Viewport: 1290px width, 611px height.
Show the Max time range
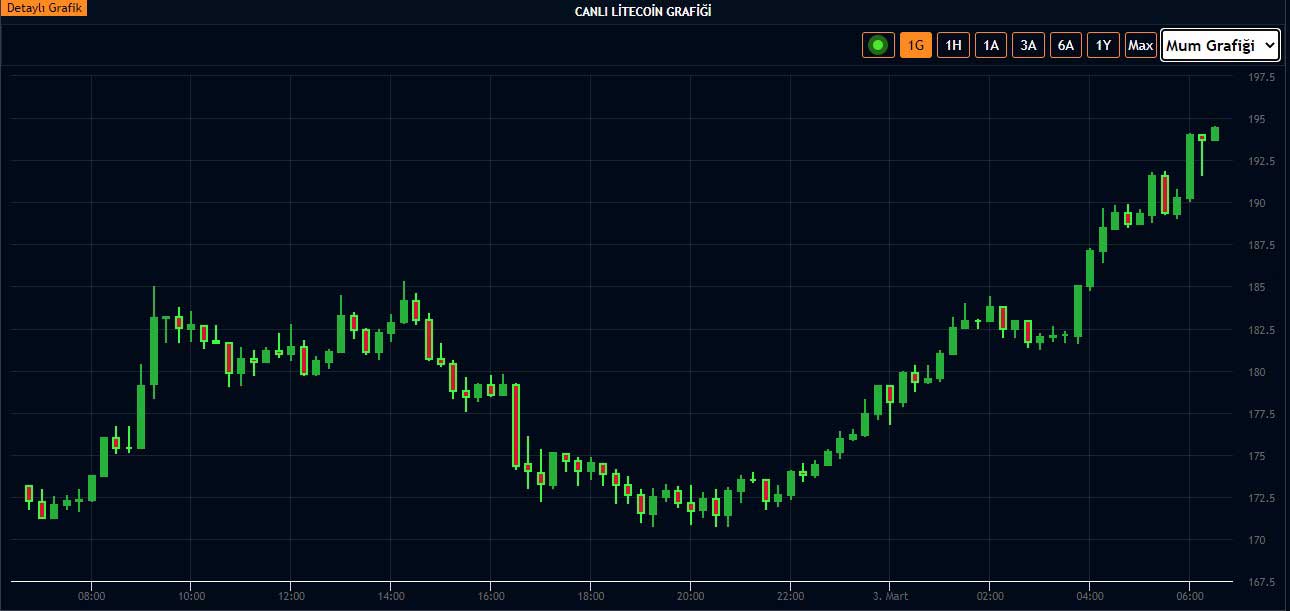[1141, 45]
